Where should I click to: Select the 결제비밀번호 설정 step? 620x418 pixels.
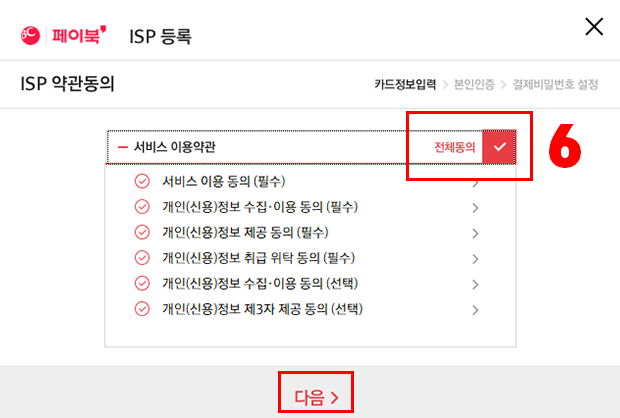point(556,84)
